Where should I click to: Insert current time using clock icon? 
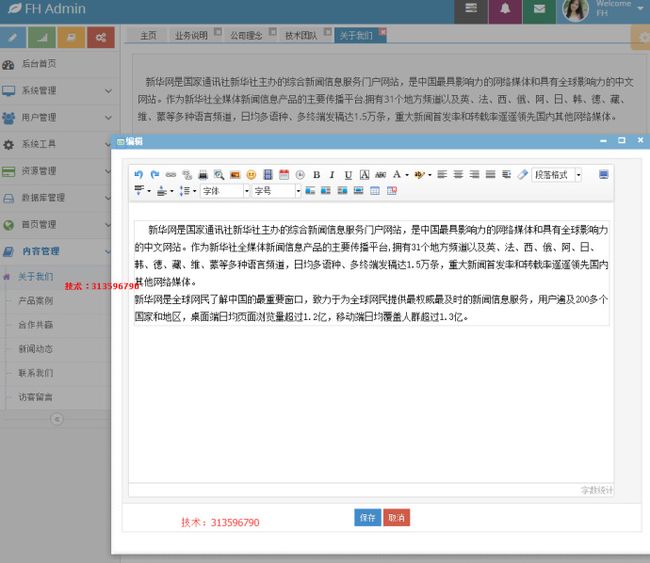click(x=300, y=175)
